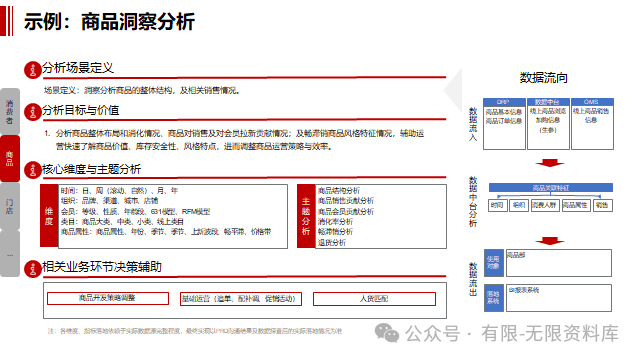Select the 门店 side tab
This screenshot has width=640, height=360.
tap(10, 206)
